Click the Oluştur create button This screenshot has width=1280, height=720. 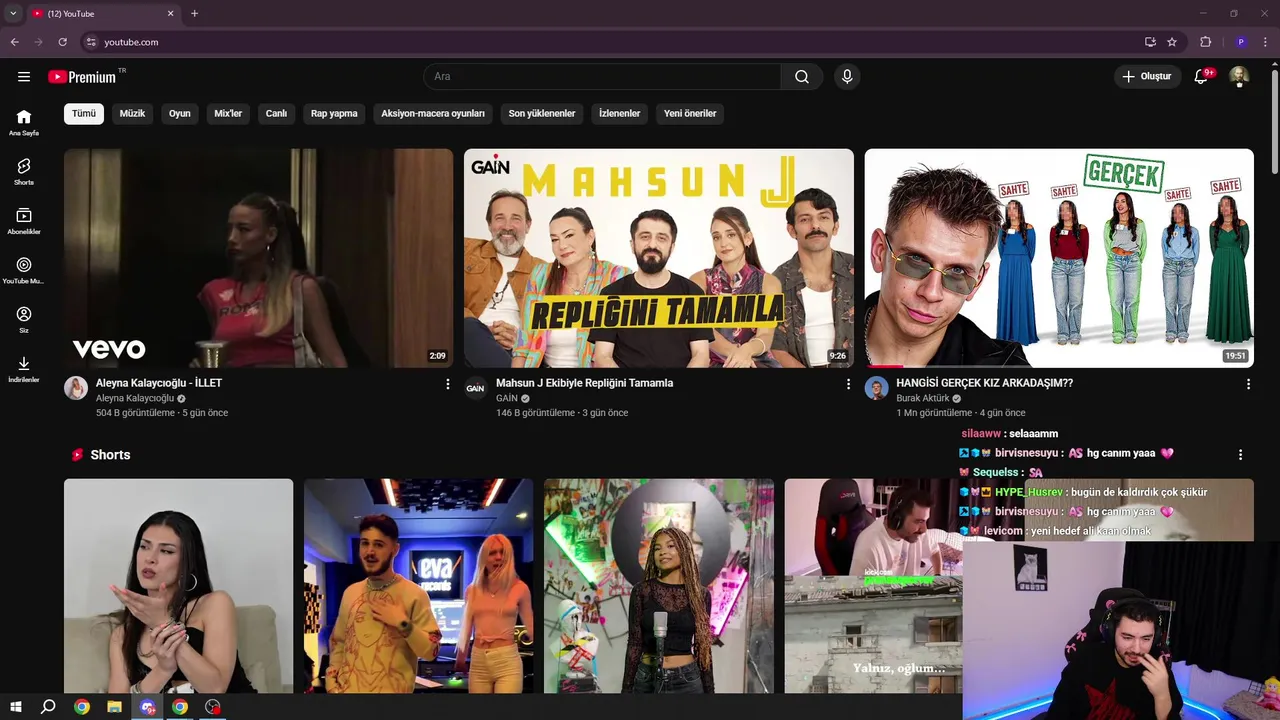(1146, 77)
